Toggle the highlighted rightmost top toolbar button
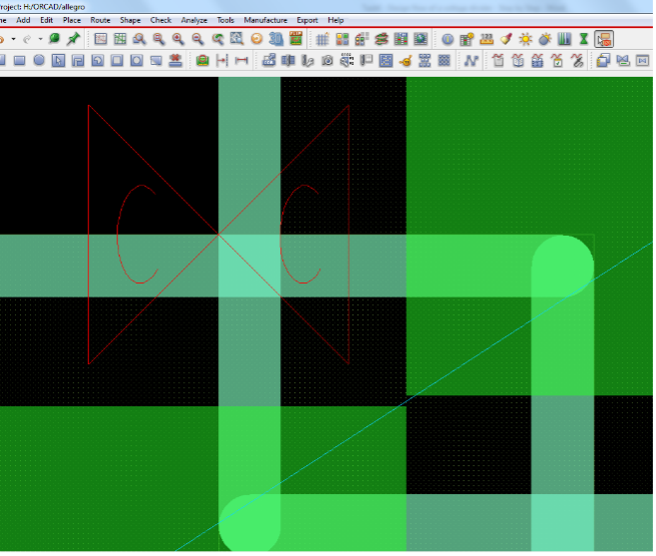Viewport: 656px width, 556px height. coord(603,39)
